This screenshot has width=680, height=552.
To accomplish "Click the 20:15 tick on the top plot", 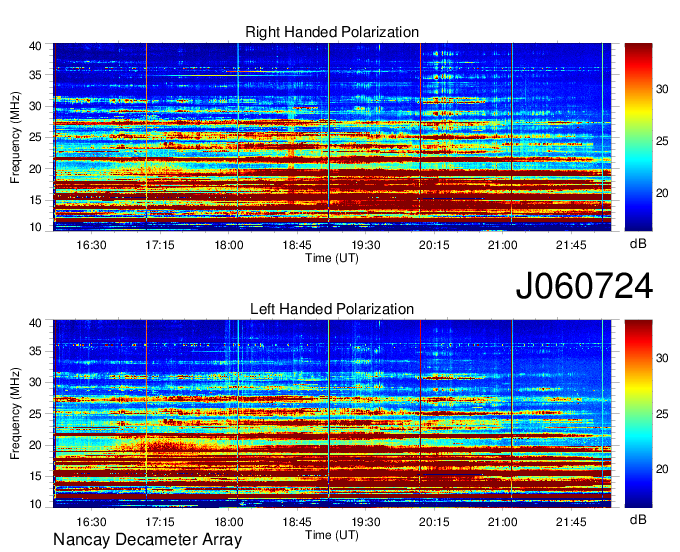I will [434, 245].
